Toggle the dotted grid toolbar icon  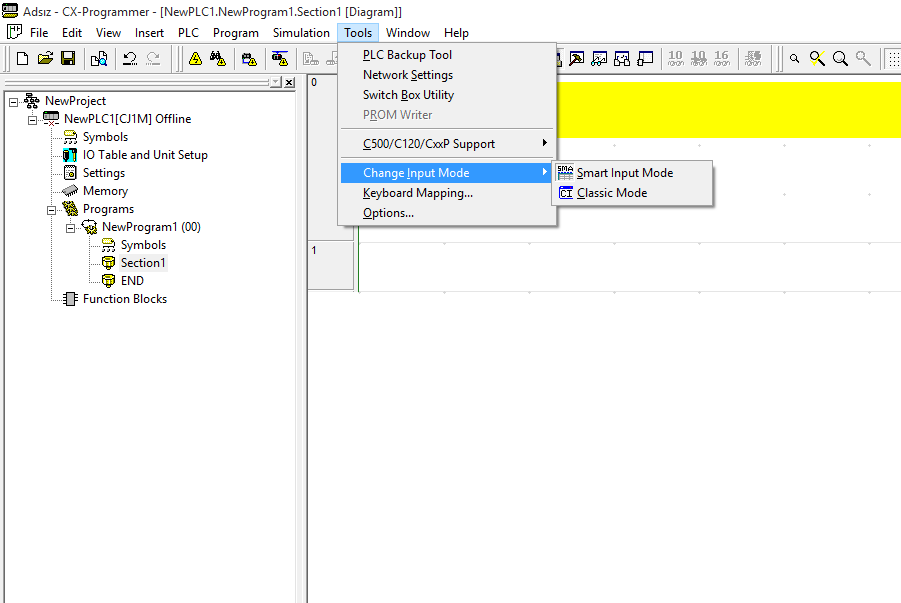coord(894,59)
